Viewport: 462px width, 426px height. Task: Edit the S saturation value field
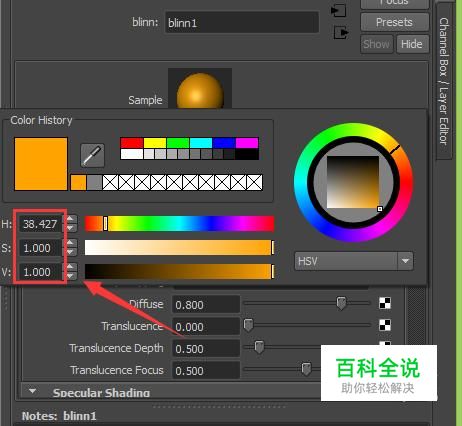tap(41, 248)
